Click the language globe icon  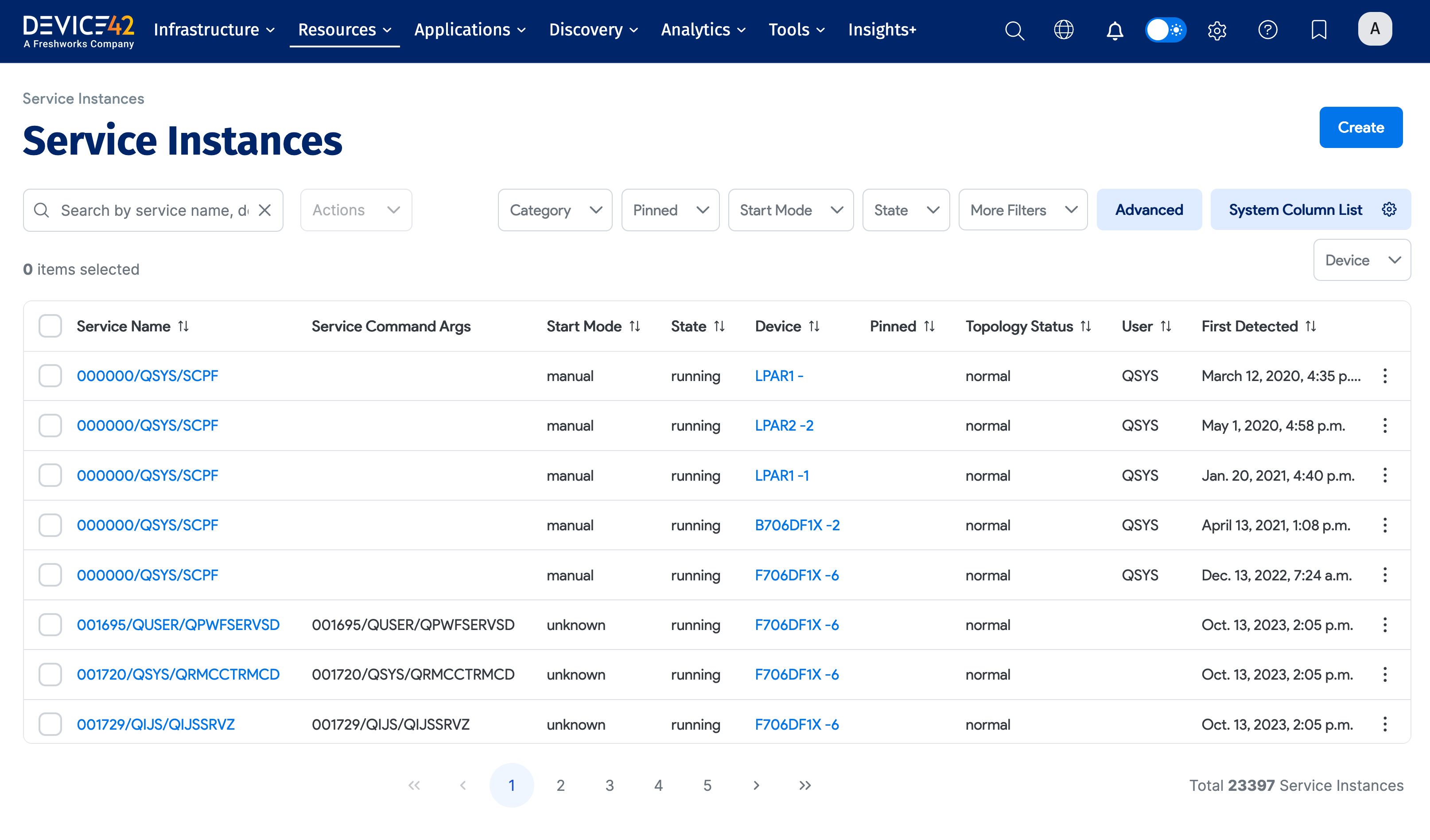1064,30
